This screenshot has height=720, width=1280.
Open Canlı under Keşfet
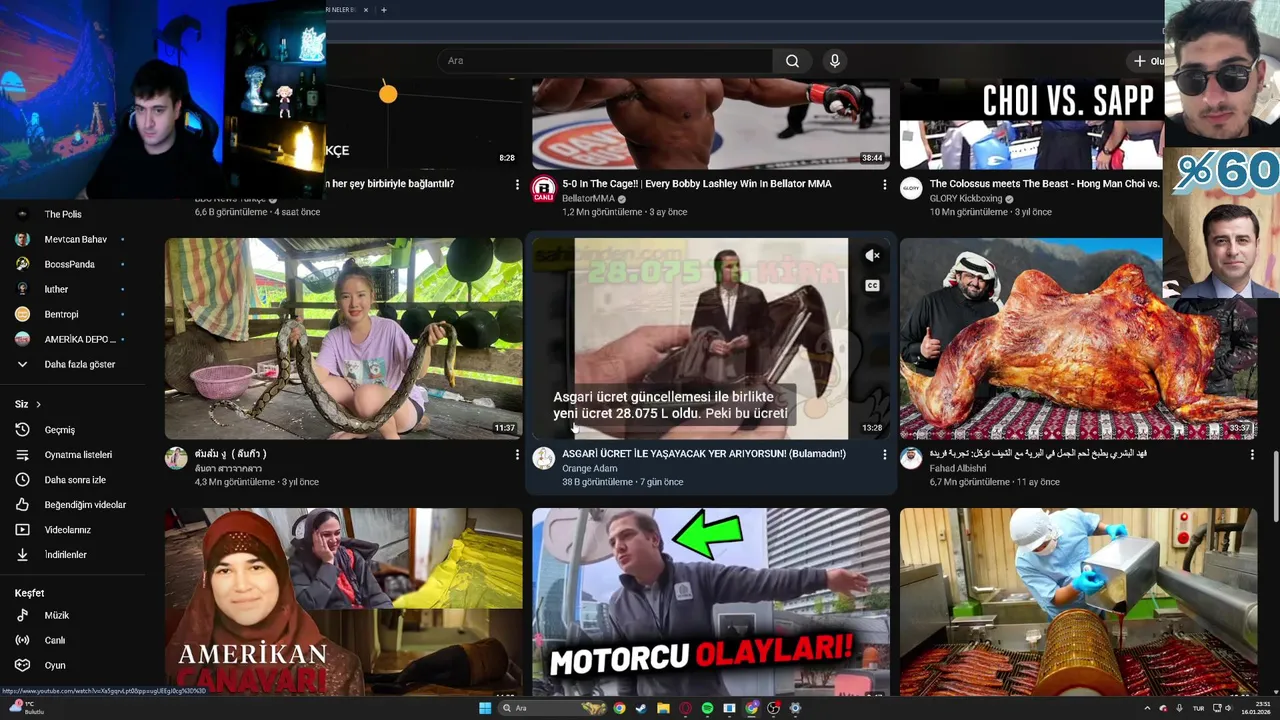tap(54, 641)
